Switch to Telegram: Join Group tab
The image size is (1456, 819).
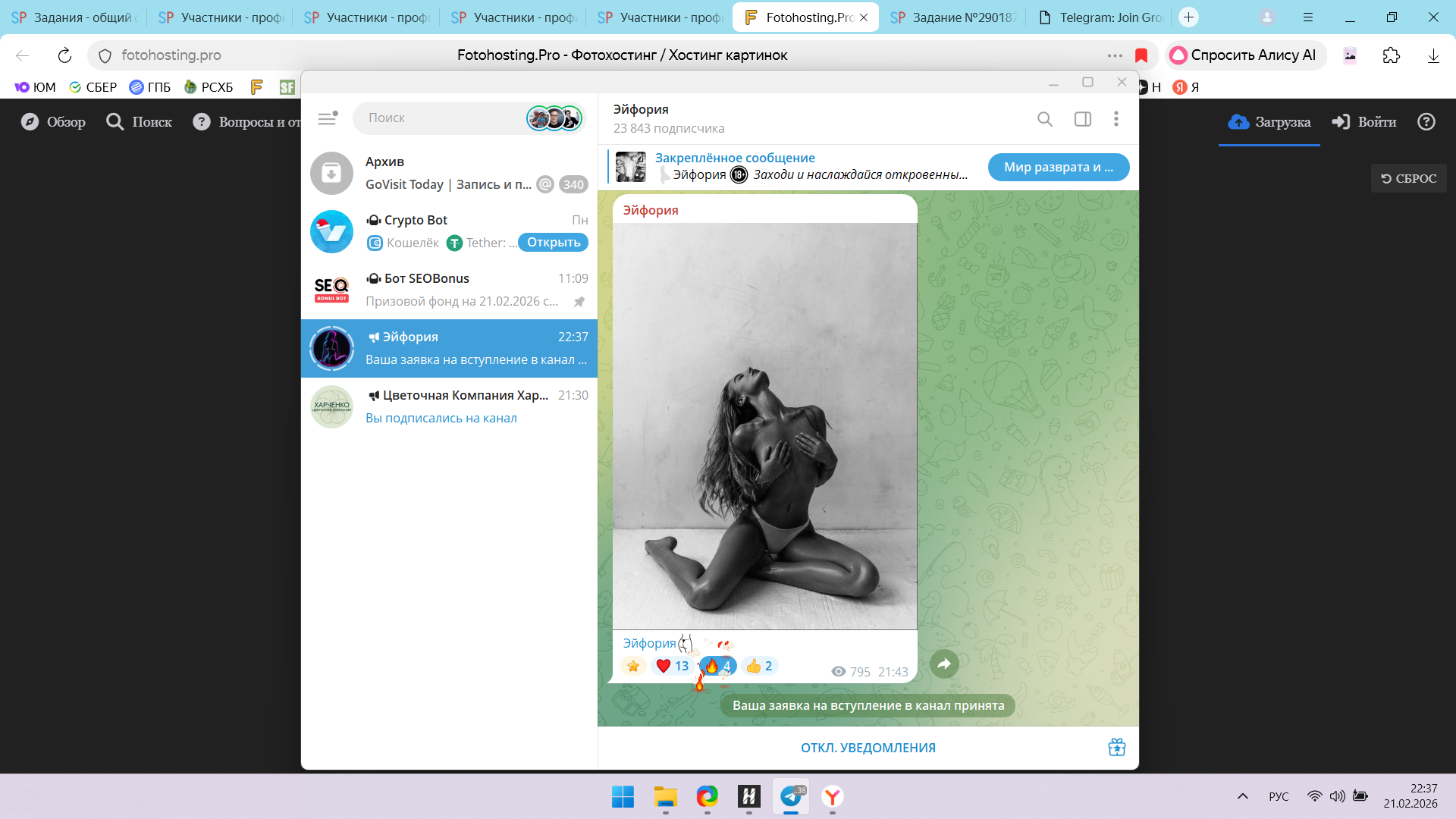coord(1102,17)
